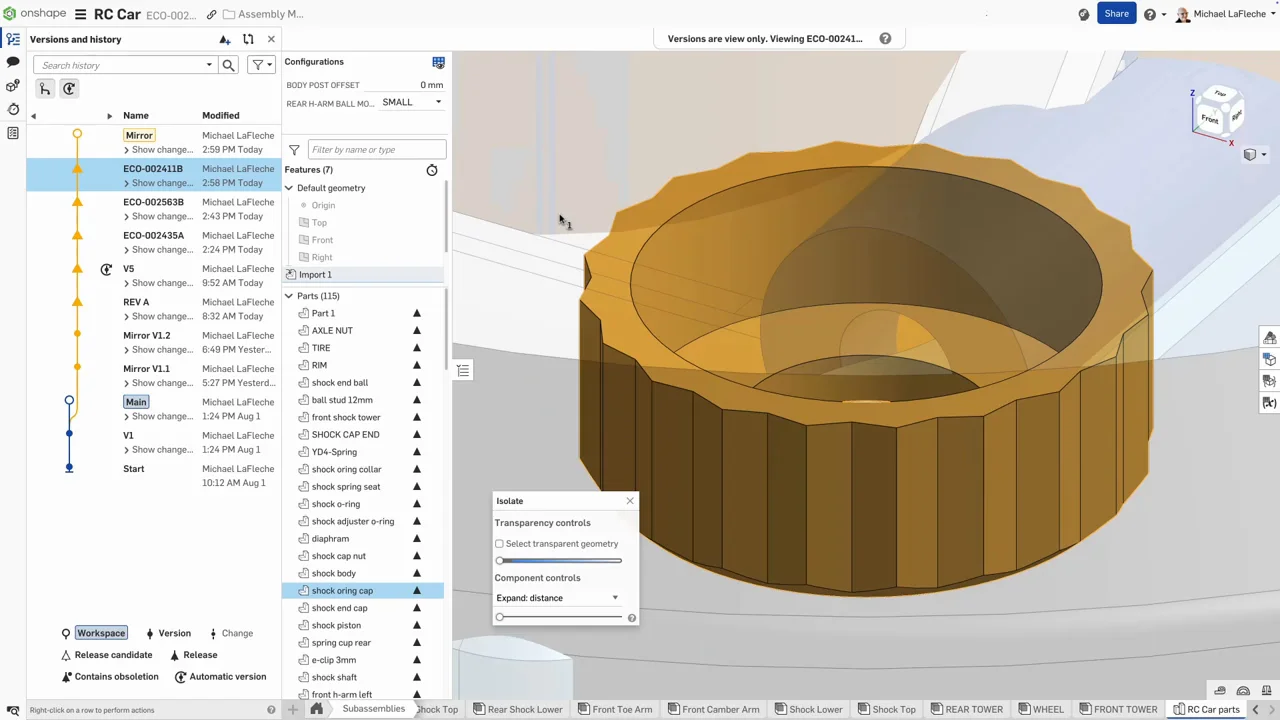This screenshot has width=1280, height=720.
Task: Open the Comments panel from left sidebar
Action: pyautogui.click(x=13, y=62)
